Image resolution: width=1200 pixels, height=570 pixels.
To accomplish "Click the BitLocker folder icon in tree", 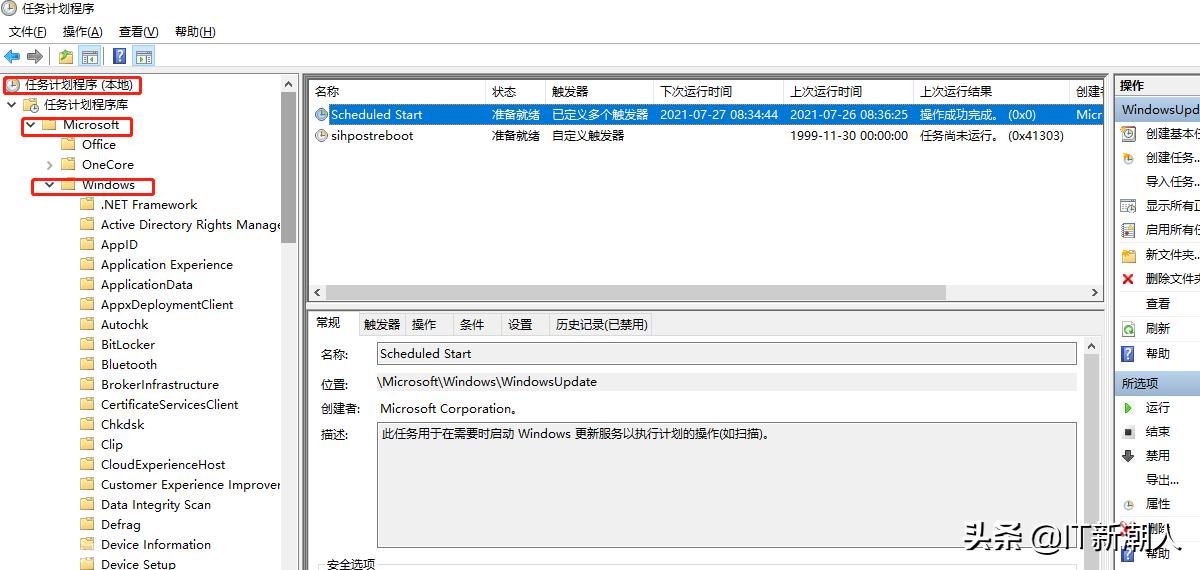I will pos(87,345).
